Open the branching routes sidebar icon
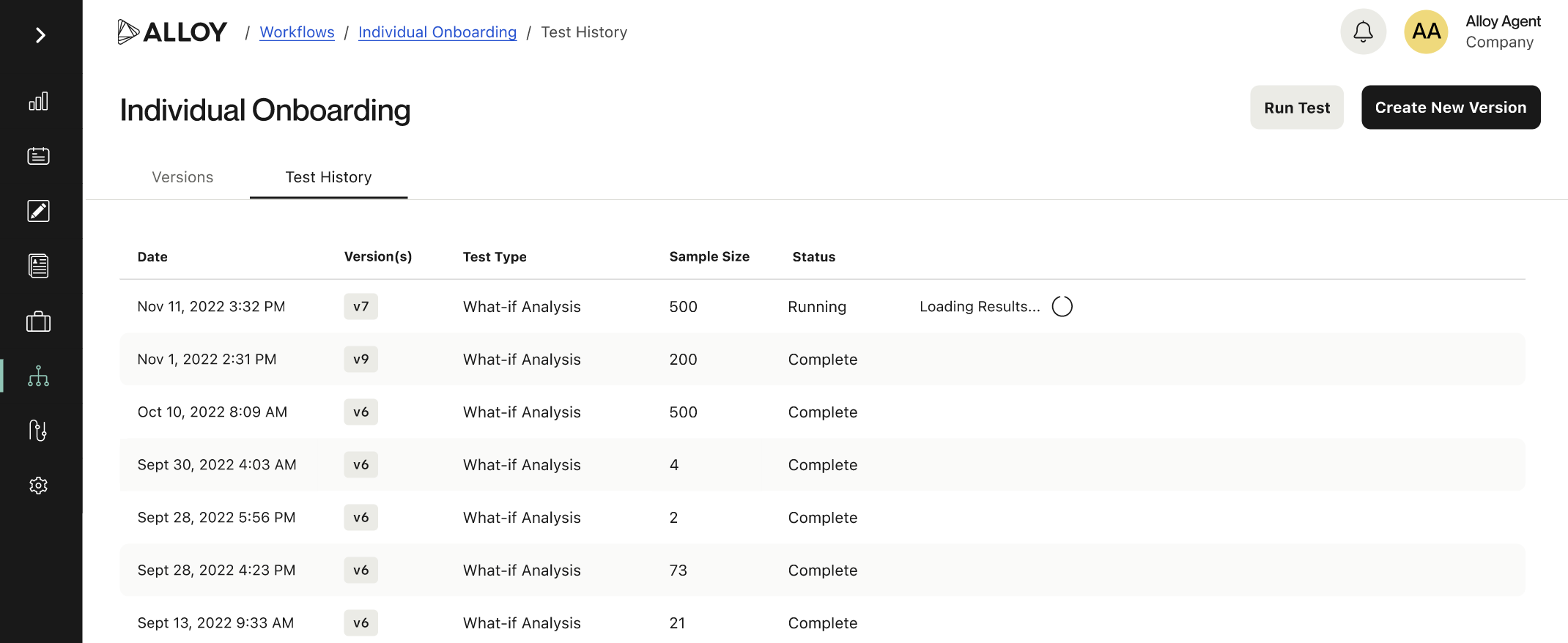1568x643 pixels. click(x=38, y=431)
